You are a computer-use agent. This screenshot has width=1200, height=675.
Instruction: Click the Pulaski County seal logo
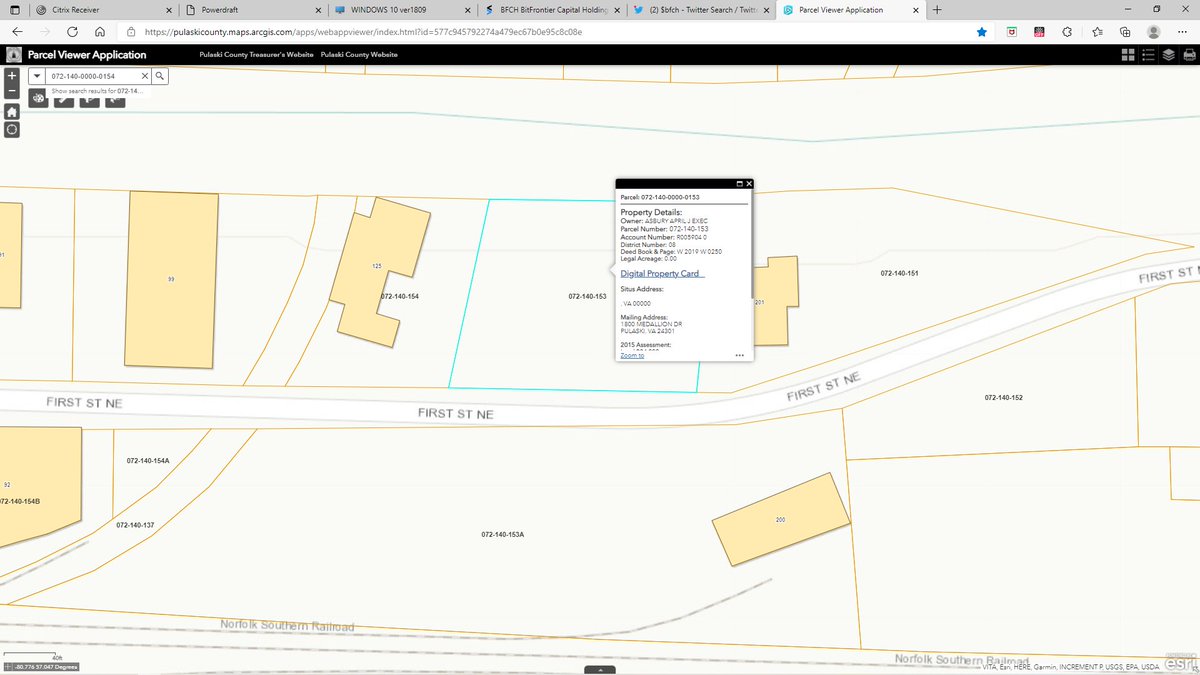[13, 55]
